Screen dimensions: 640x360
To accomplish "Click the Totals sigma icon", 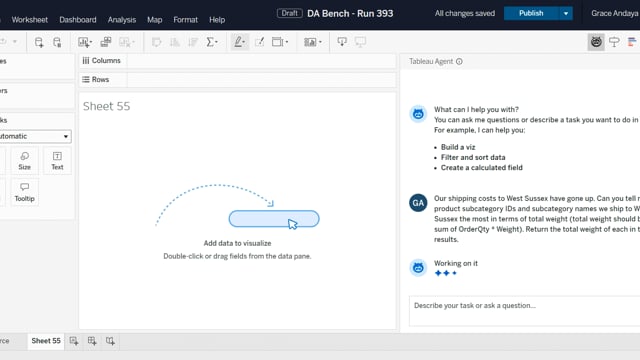I will [x=210, y=42].
